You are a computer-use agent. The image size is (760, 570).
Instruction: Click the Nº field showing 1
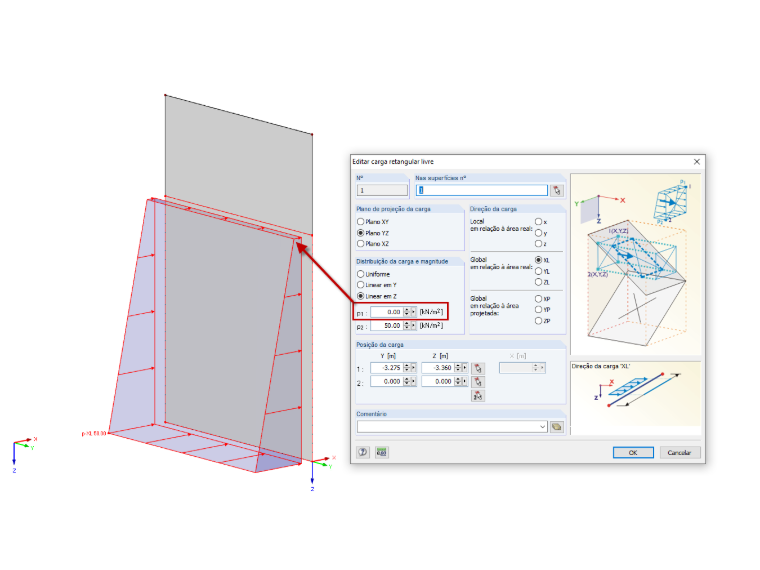coord(382,190)
